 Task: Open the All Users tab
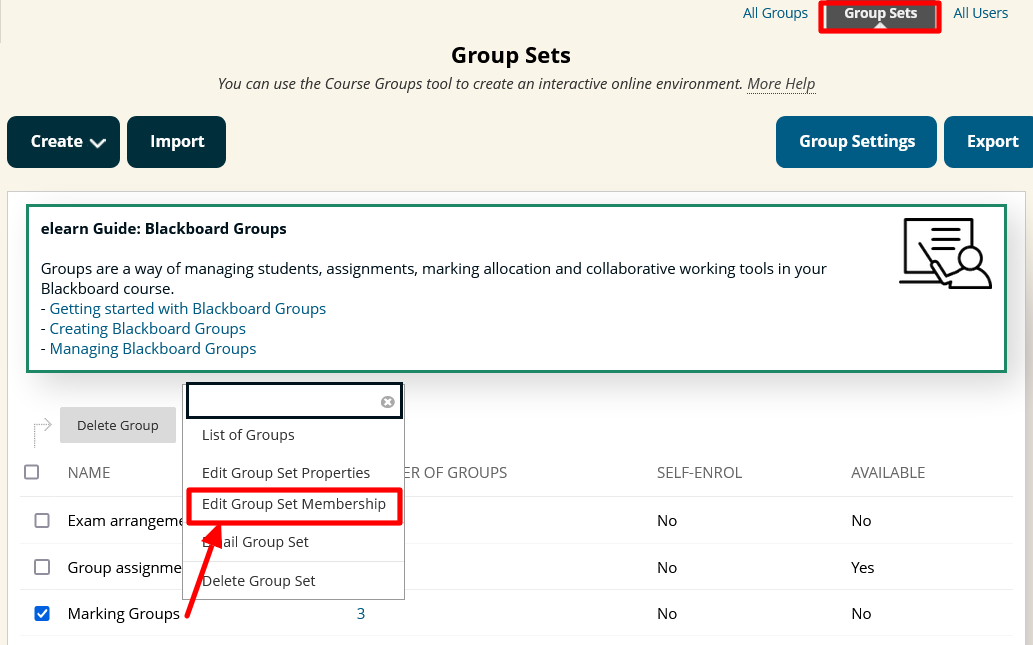[980, 12]
